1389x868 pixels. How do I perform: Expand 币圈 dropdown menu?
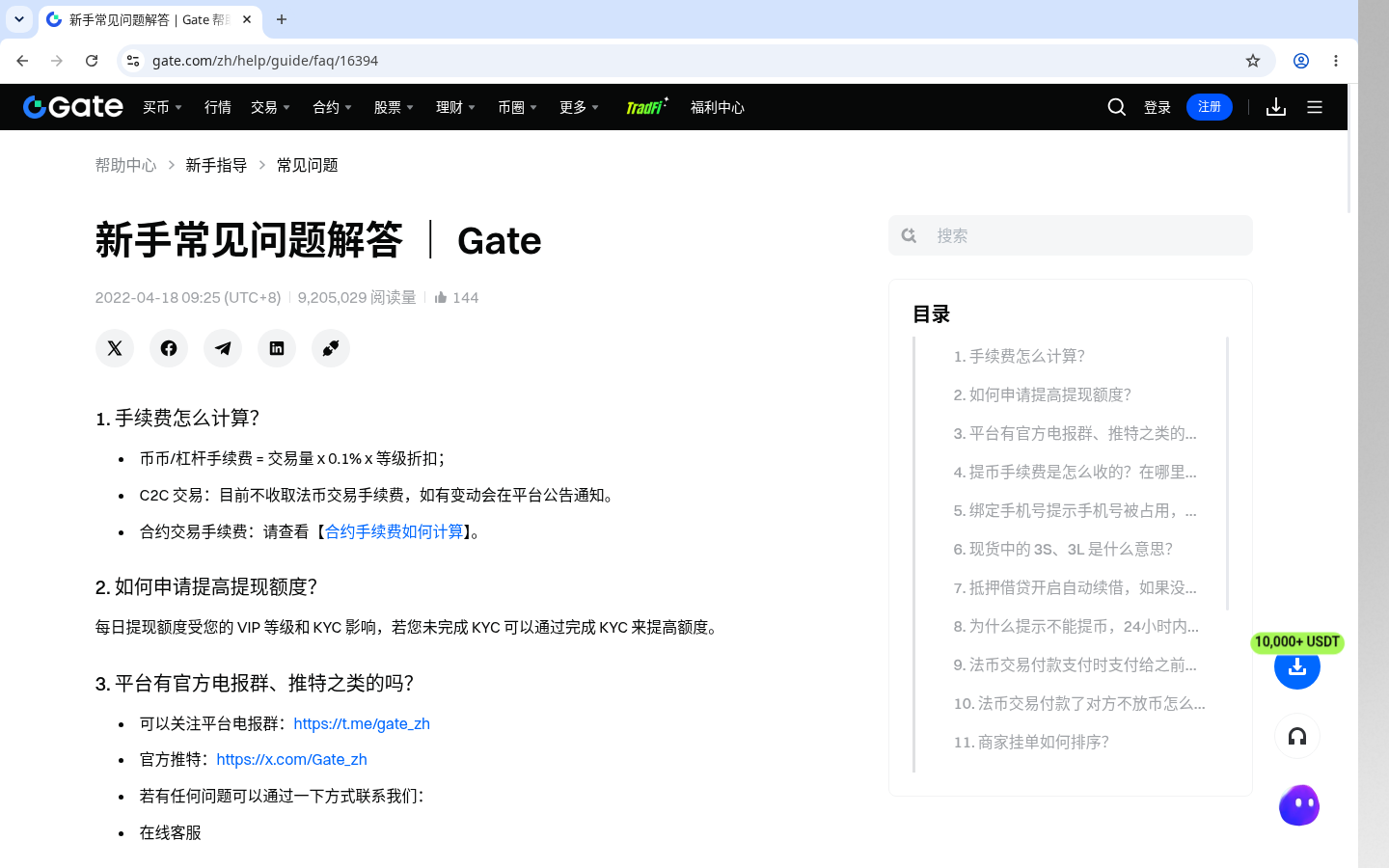coord(517,107)
